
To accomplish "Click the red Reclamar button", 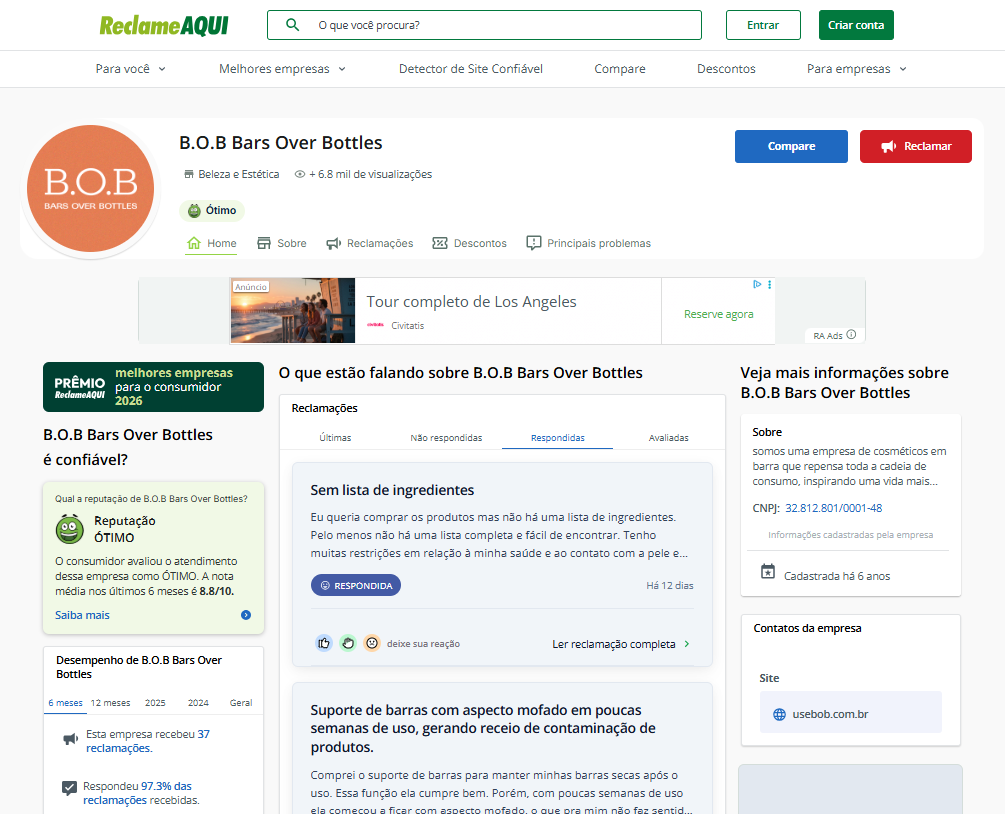I will (x=915, y=146).
